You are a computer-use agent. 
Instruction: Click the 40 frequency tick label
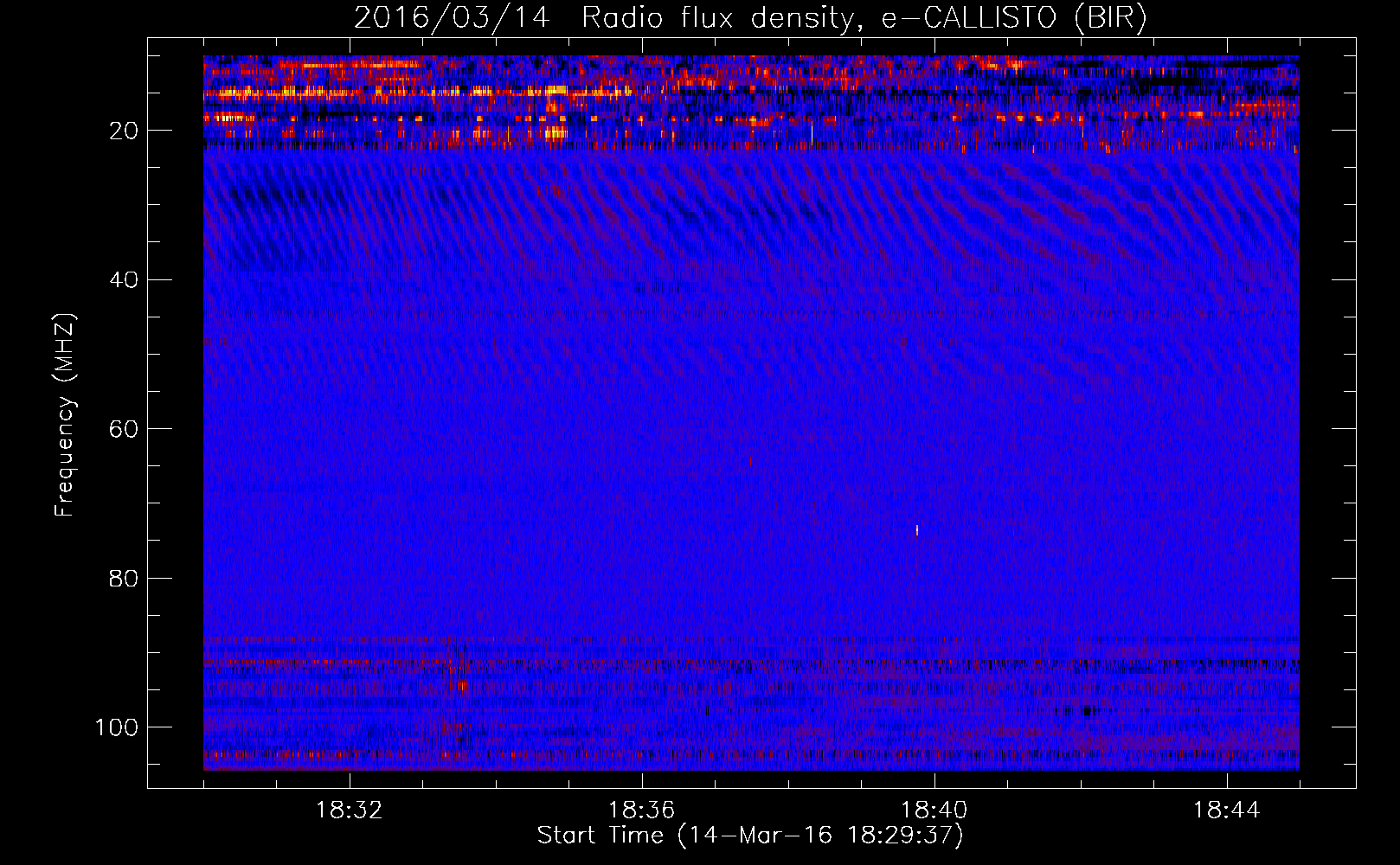point(124,280)
